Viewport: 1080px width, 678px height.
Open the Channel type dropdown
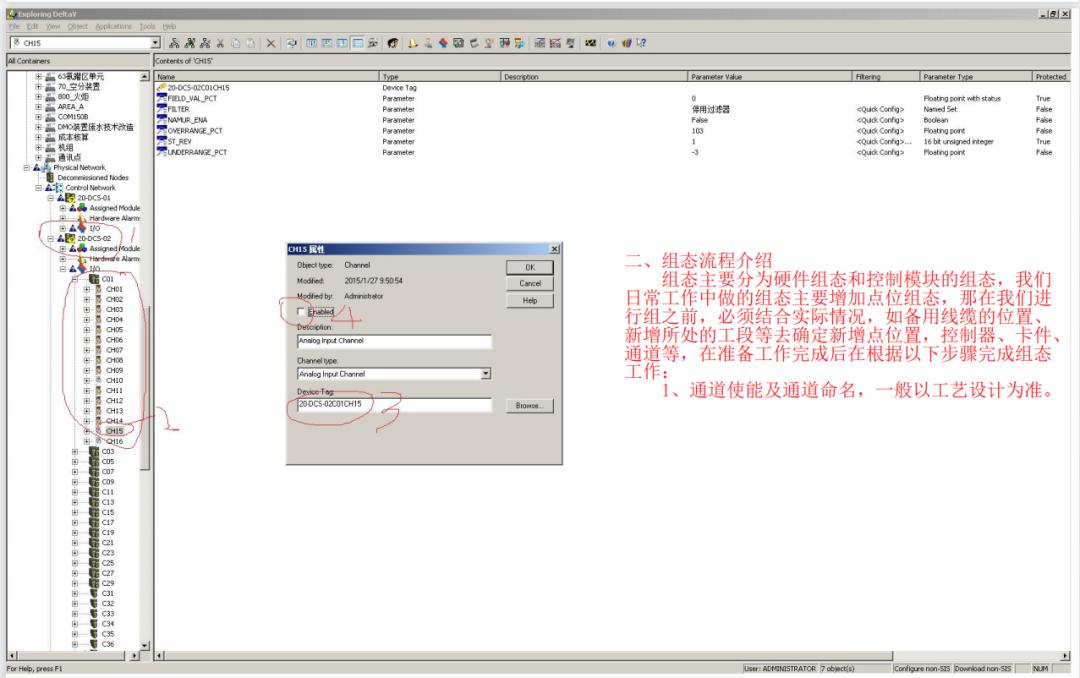pyautogui.click(x=486, y=374)
